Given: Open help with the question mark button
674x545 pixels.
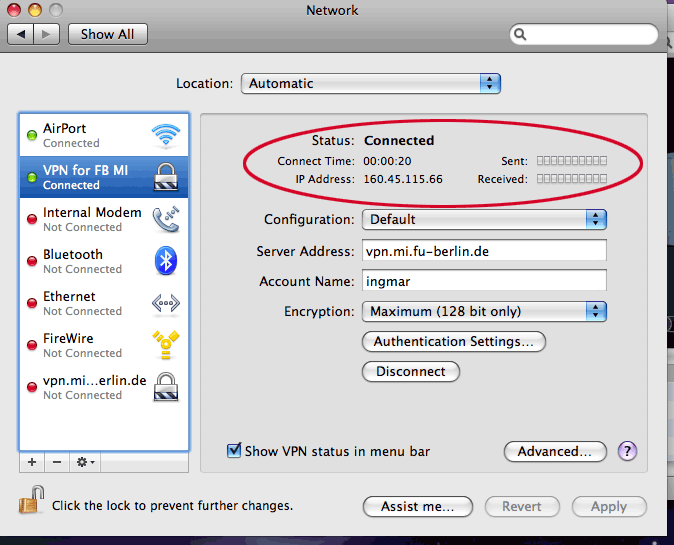Looking at the screenshot, I should click(628, 451).
